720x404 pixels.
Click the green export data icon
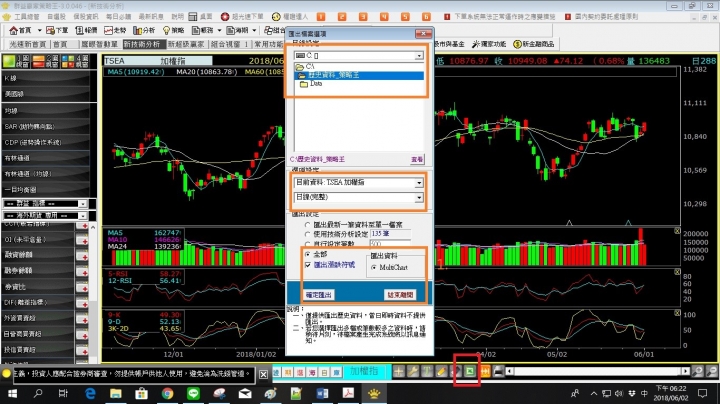(x=470, y=371)
